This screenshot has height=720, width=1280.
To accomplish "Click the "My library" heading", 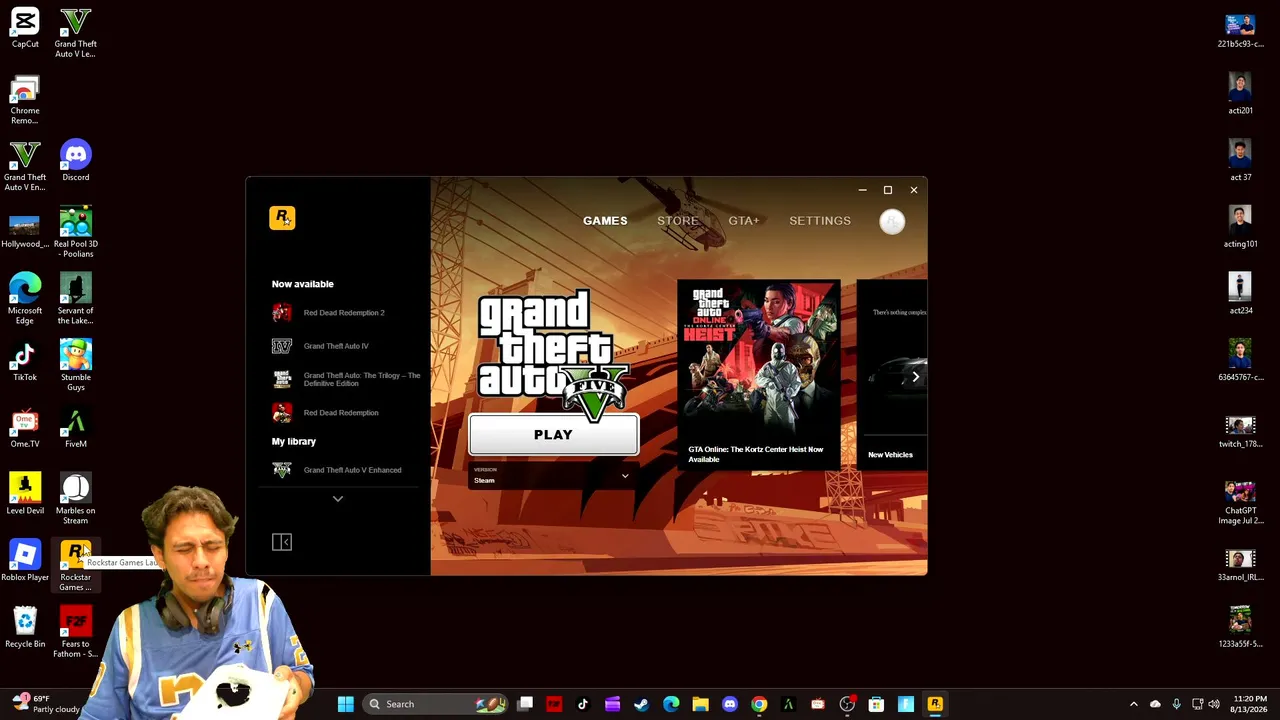I will [294, 441].
